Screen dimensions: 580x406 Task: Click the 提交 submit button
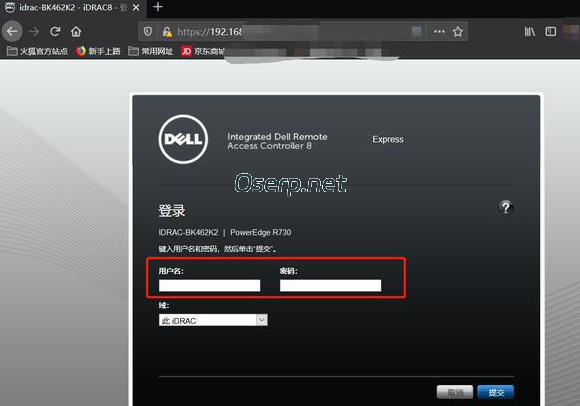(x=496, y=392)
